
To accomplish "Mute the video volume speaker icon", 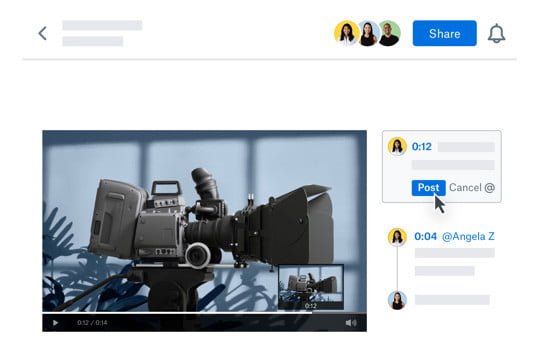I will [x=351, y=323].
